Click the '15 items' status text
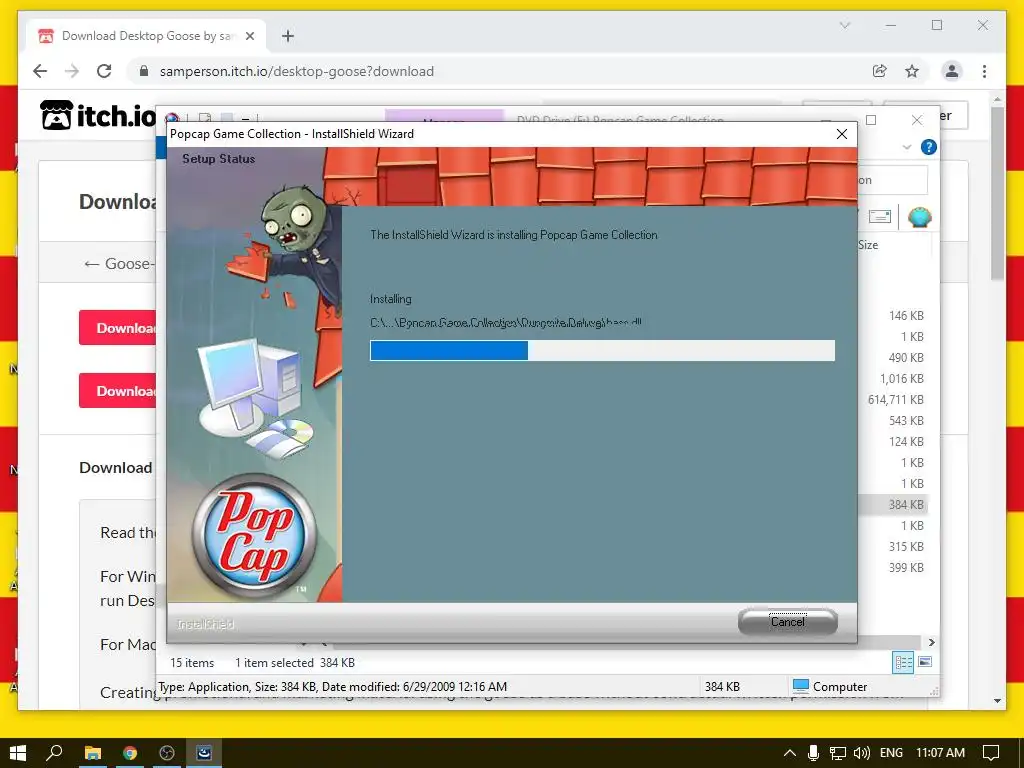The height and width of the screenshot is (768, 1024). (x=192, y=663)
